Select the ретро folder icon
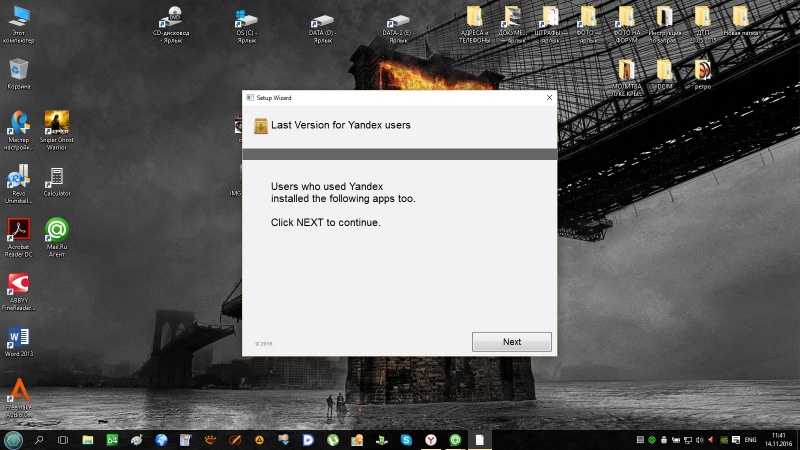This screenshot has height=450, width=800. point(703,74)
